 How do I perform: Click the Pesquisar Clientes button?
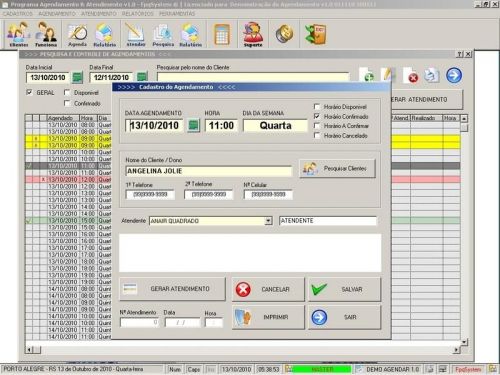(337, 169)
